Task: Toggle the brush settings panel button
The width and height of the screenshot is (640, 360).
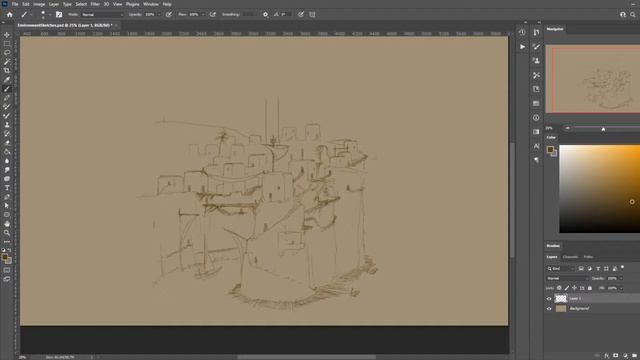Action: [59, 14]
